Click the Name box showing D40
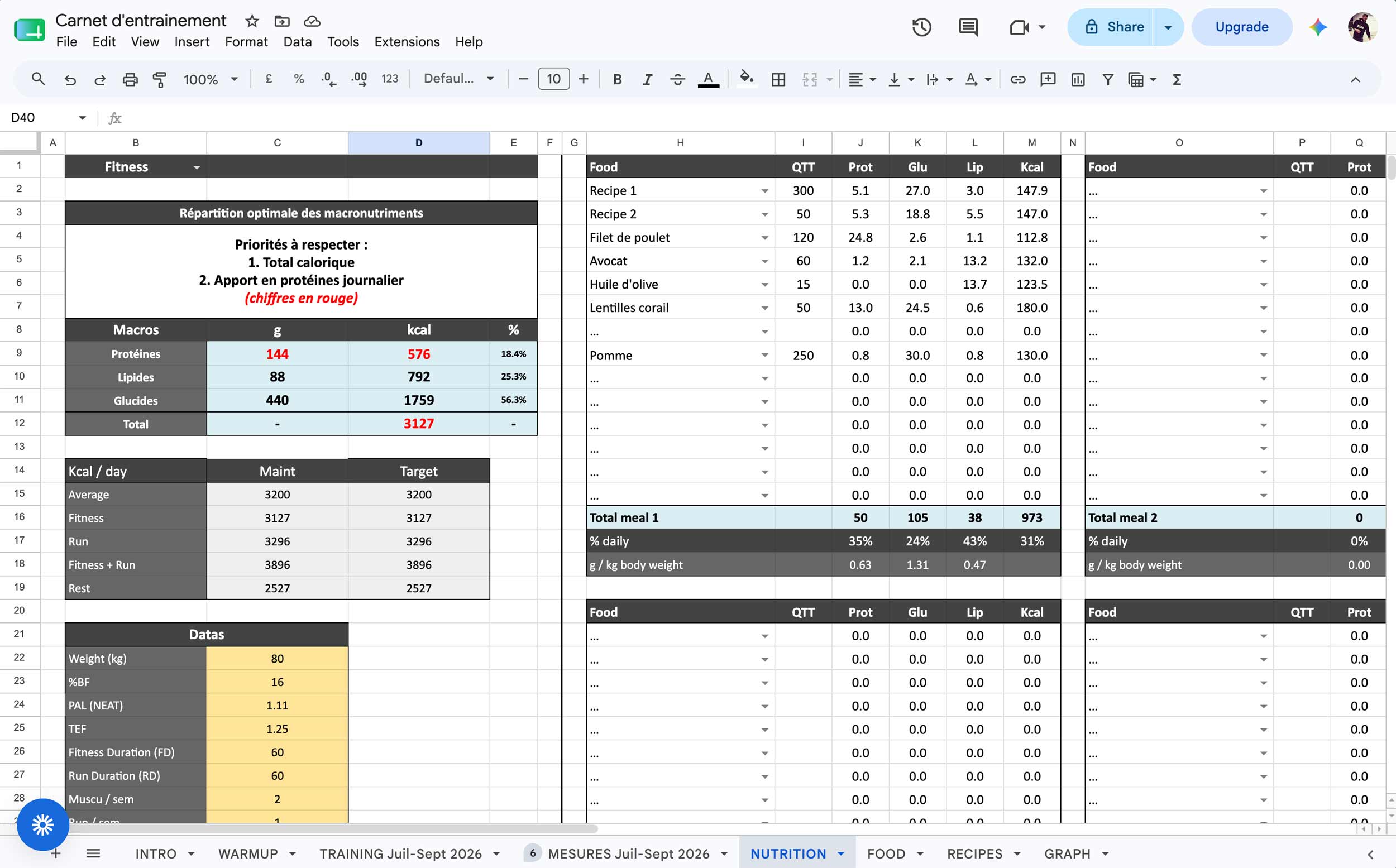The image size is (1396, 868). [47, 118]
